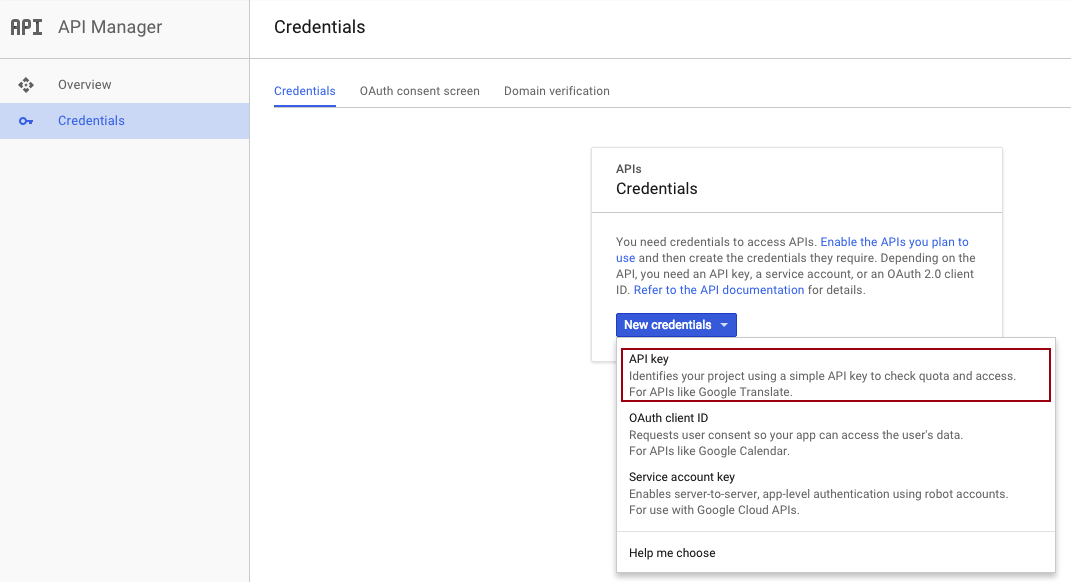Click the New credentials dropdown arrow
Image resolution: width=1071 pixels, height=582 pixels.
[x=724, y=325]
